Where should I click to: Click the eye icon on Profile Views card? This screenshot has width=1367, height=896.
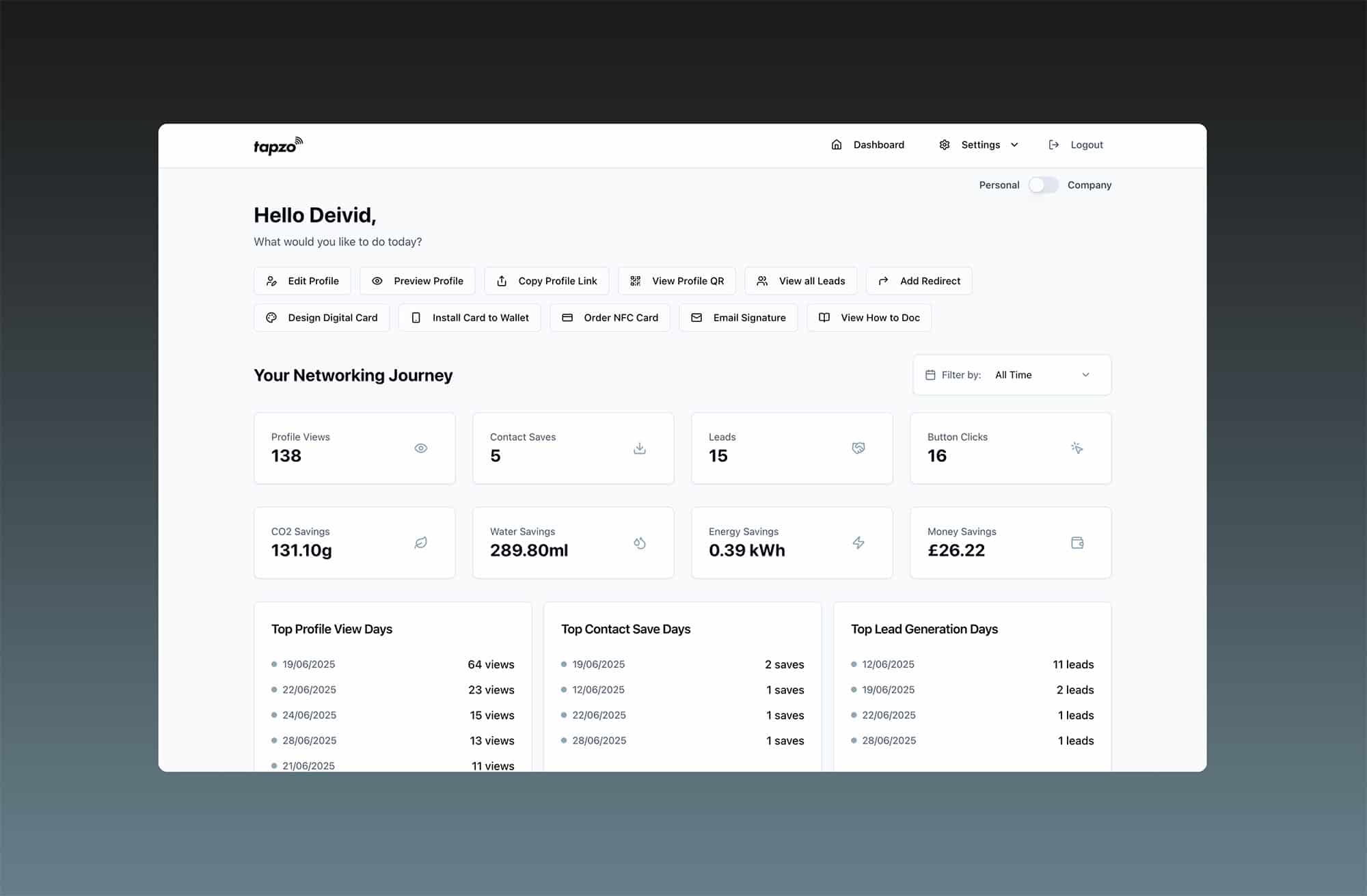tap(420, 448)
